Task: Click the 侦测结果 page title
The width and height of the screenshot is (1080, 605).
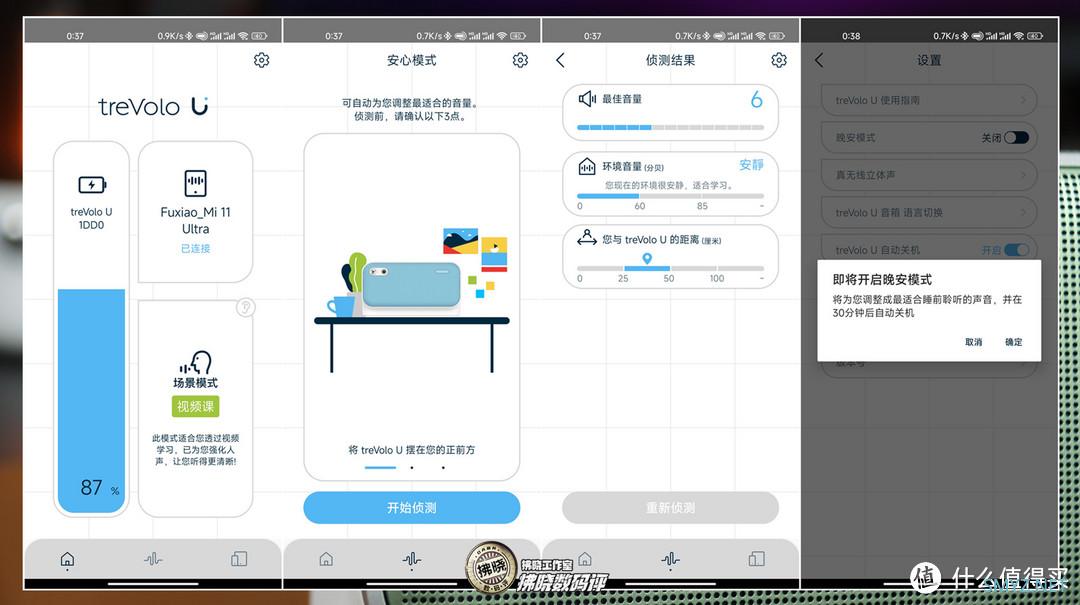Action: [670, 60]
